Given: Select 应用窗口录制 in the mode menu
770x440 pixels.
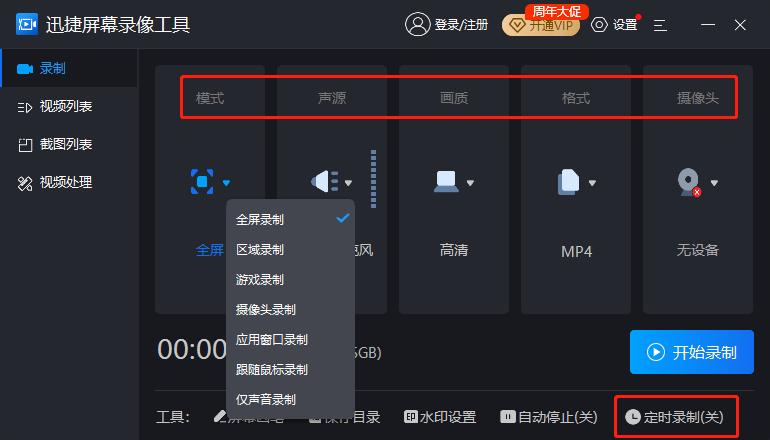Looking at the screenshot, I should point(290,339).
